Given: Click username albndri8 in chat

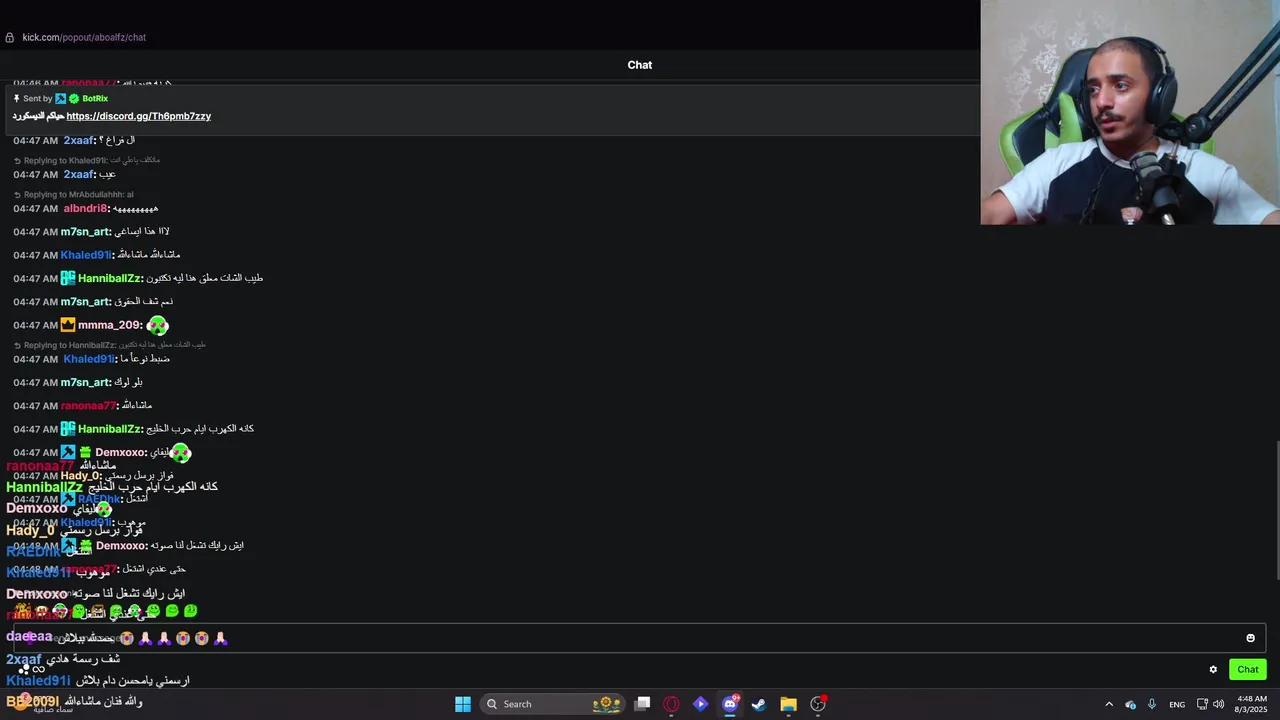Looking at the screenshot, I should point(85,209).
